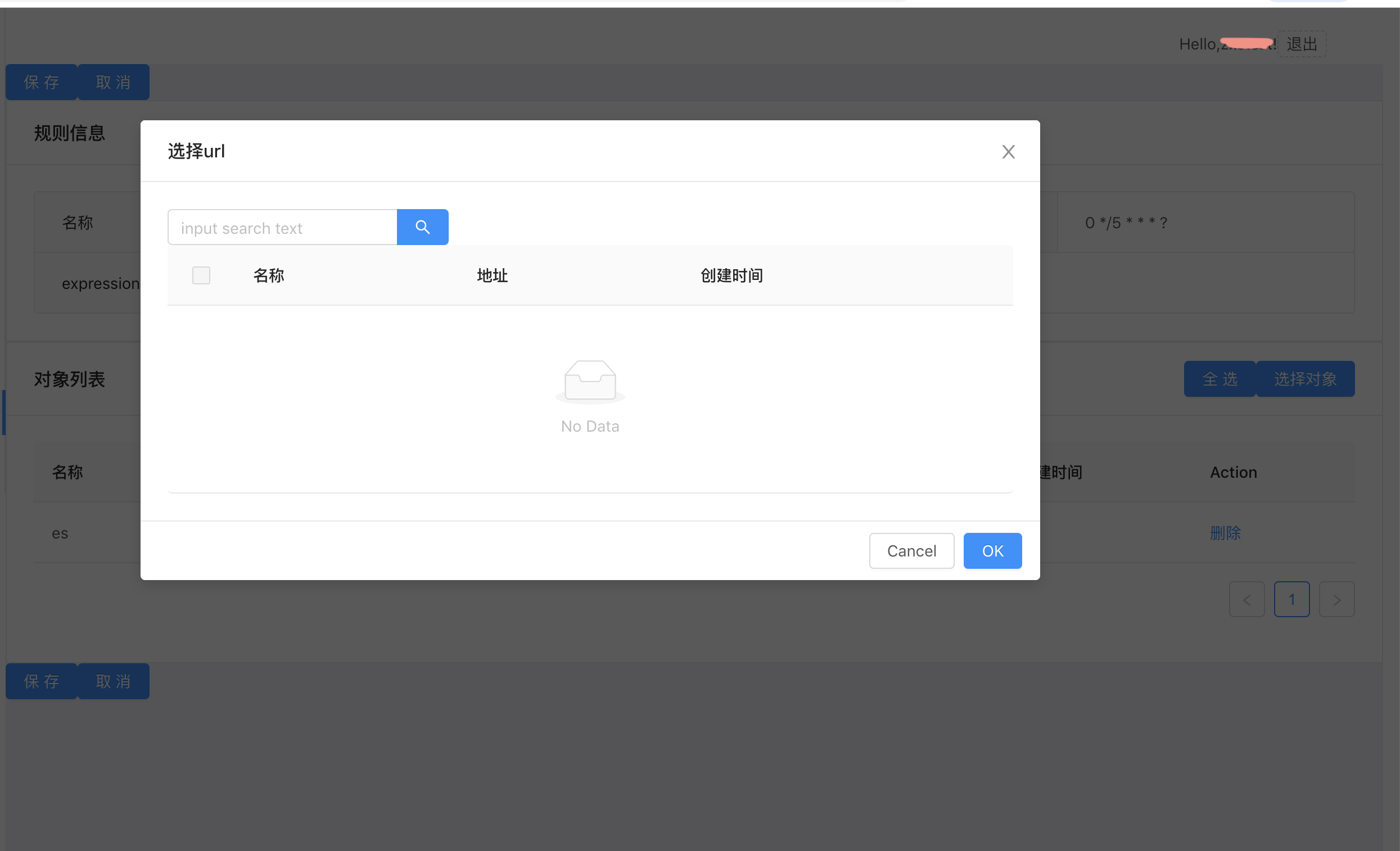This screenshot has height=851, width=1400.
Task: Close the 选择url dialog with X
Action: click(1008, 152)
